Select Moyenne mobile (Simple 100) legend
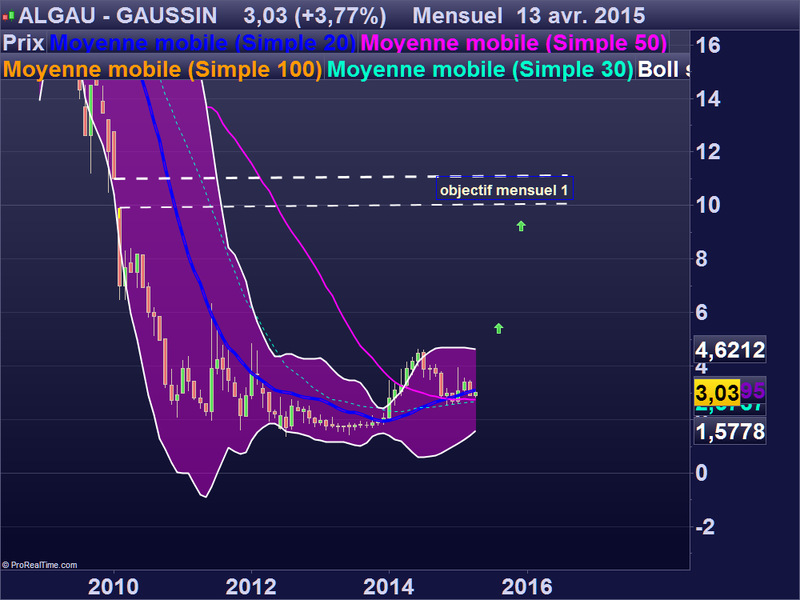800x600 pixels. pos(162,69)
